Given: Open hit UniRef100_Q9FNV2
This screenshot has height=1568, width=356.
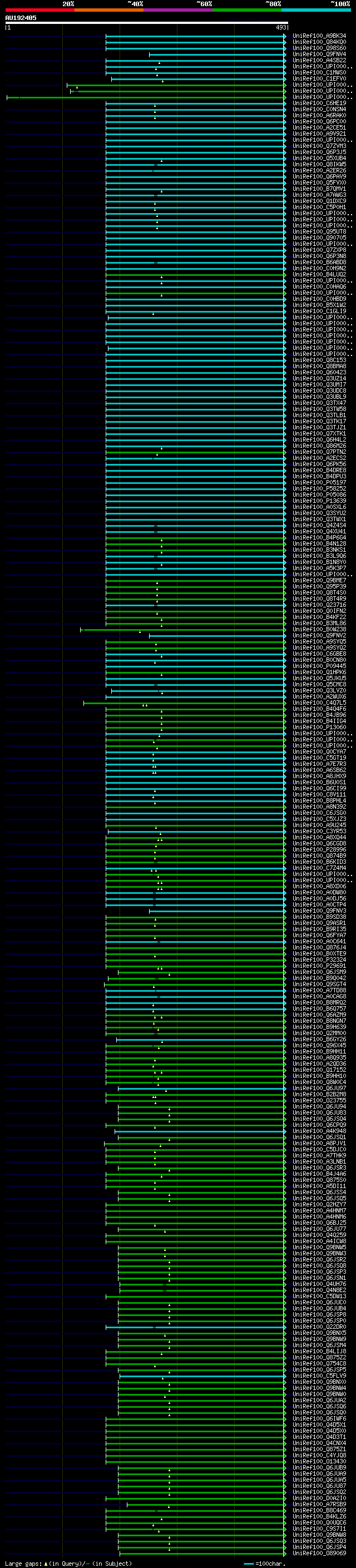Looking at the screenshot, I should [319, 635].
